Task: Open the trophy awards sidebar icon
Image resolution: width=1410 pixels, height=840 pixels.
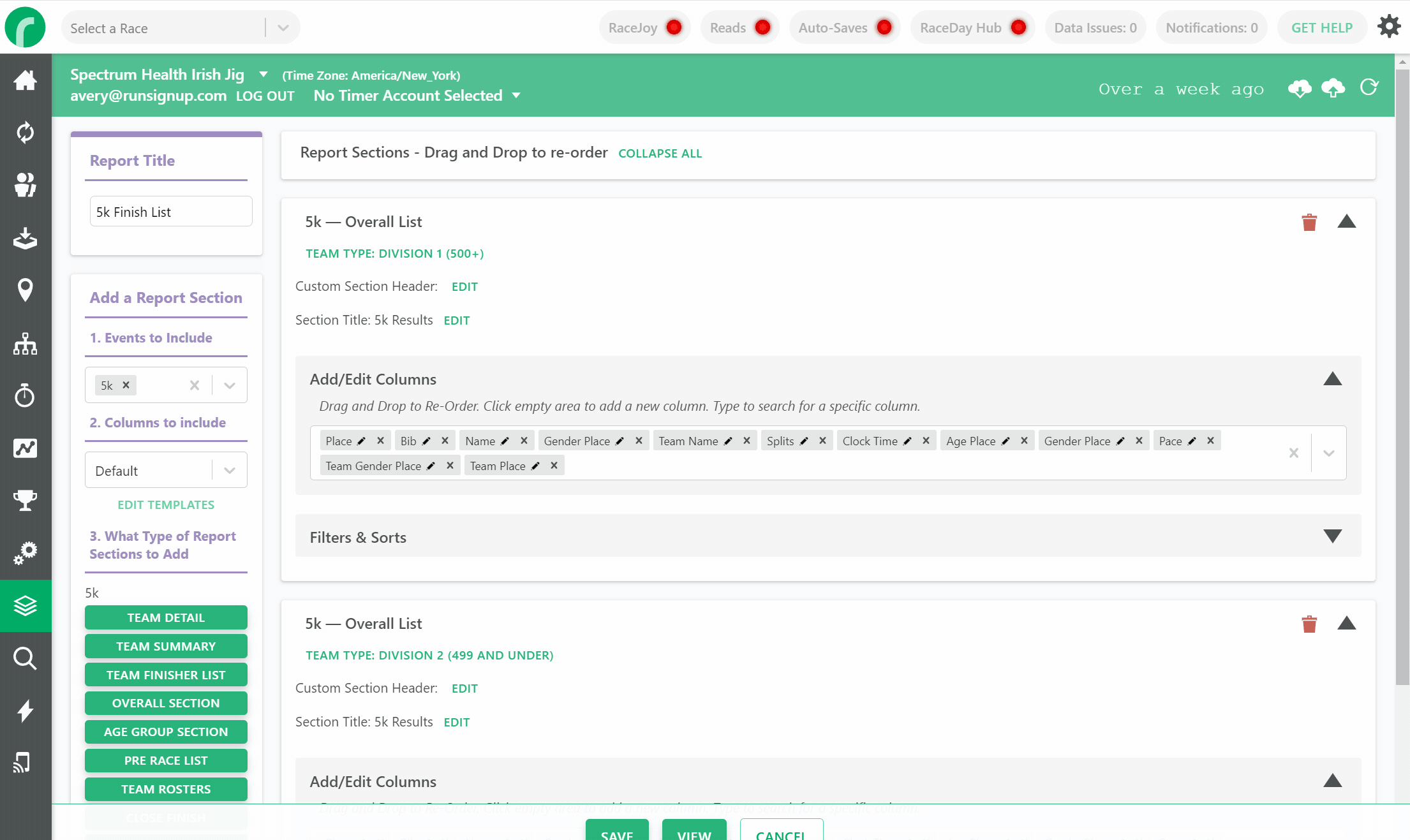Action: click(x=25, y=500)
